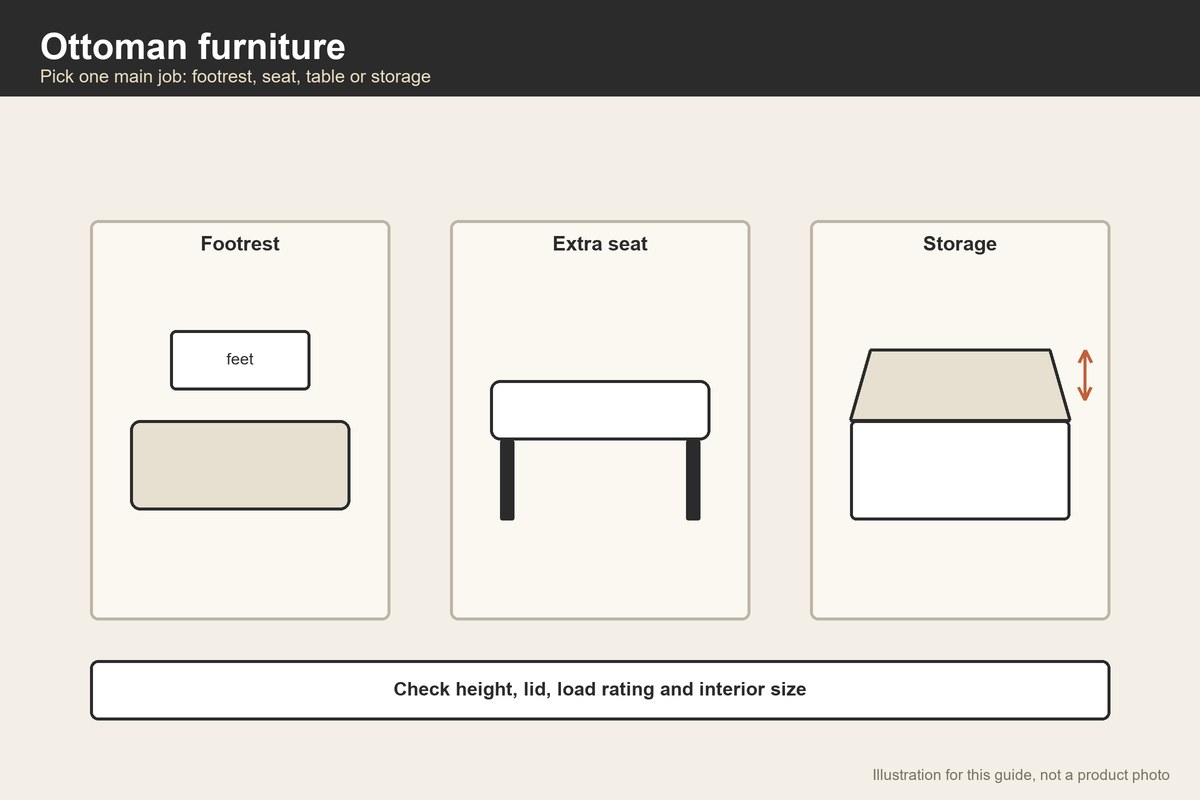Click the white cushion of the extra seat
This screenshot has width=1200, height=800.
click(x=600, y=410)
